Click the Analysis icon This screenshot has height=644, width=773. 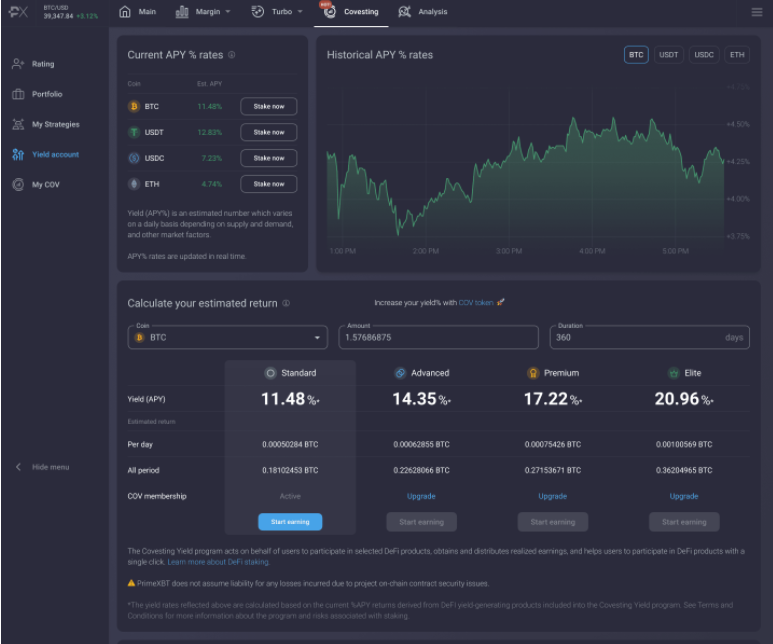coord(404,11)
